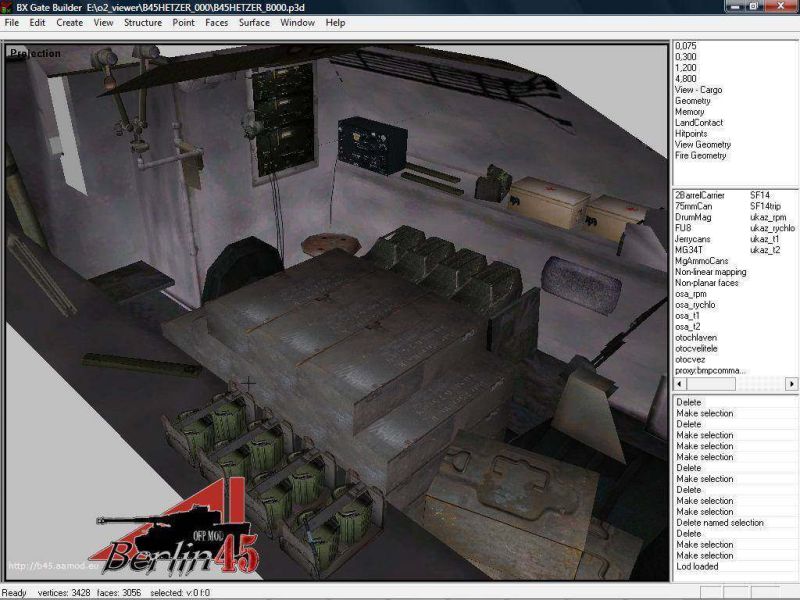Select the ukaz_t2 named selection
This screenshot has width=800, height=600.
point(765,250)
